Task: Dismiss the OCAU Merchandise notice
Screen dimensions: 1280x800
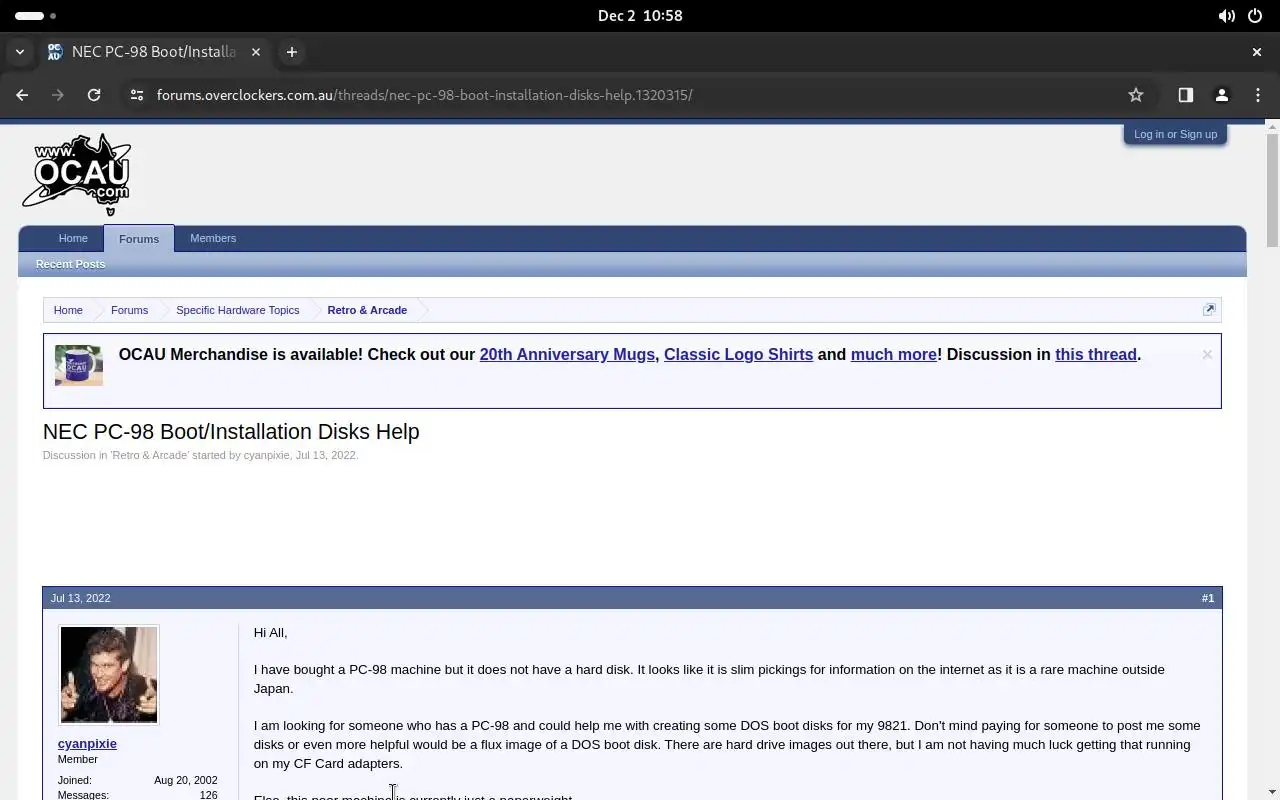Action: [1207, 354]
